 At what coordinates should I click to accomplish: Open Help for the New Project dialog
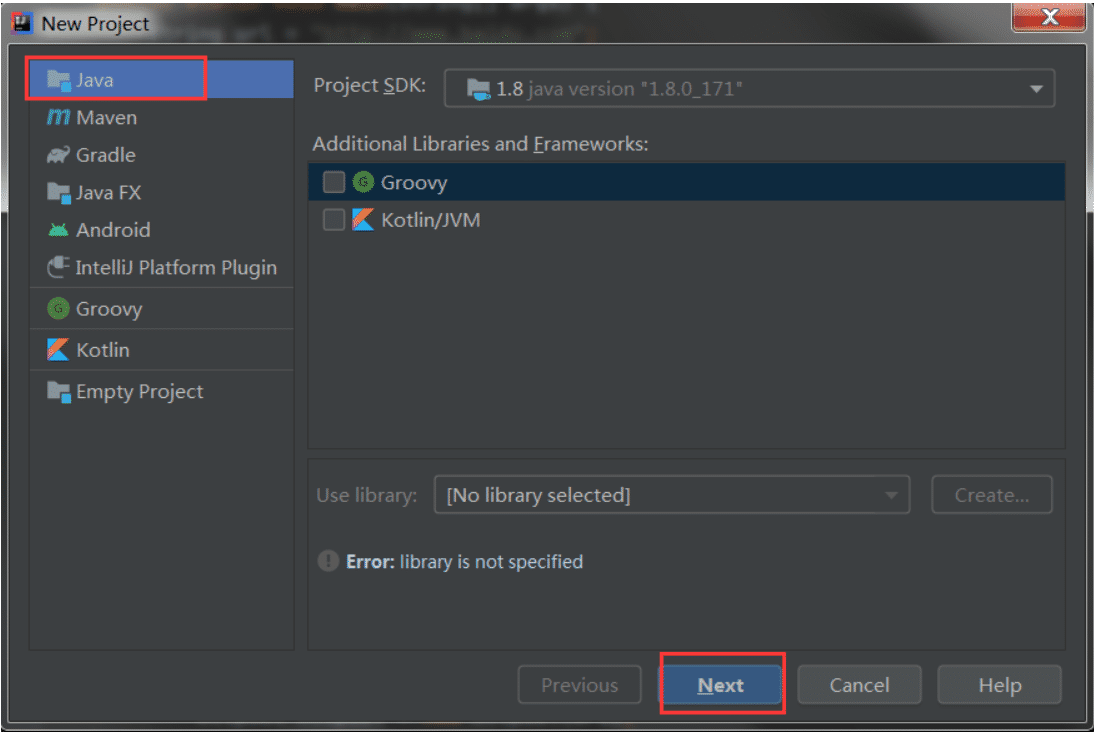tap(999, 685)
